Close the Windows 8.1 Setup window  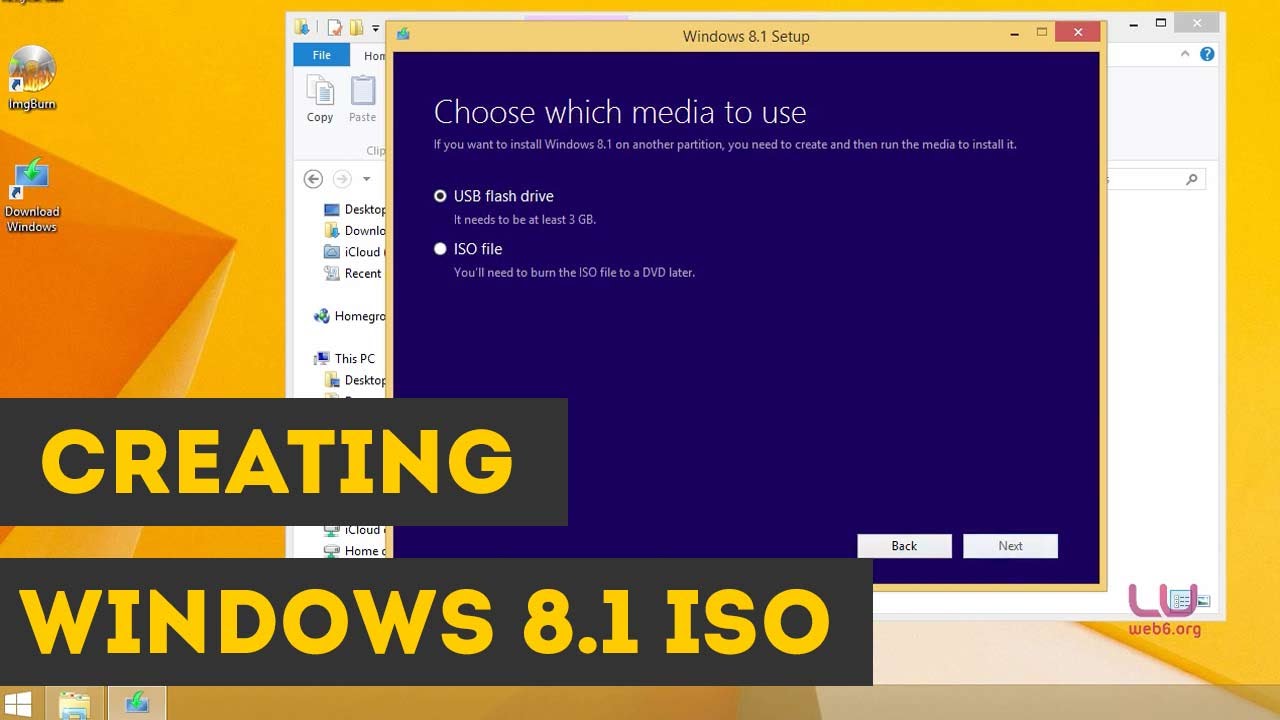(1078, 32)
